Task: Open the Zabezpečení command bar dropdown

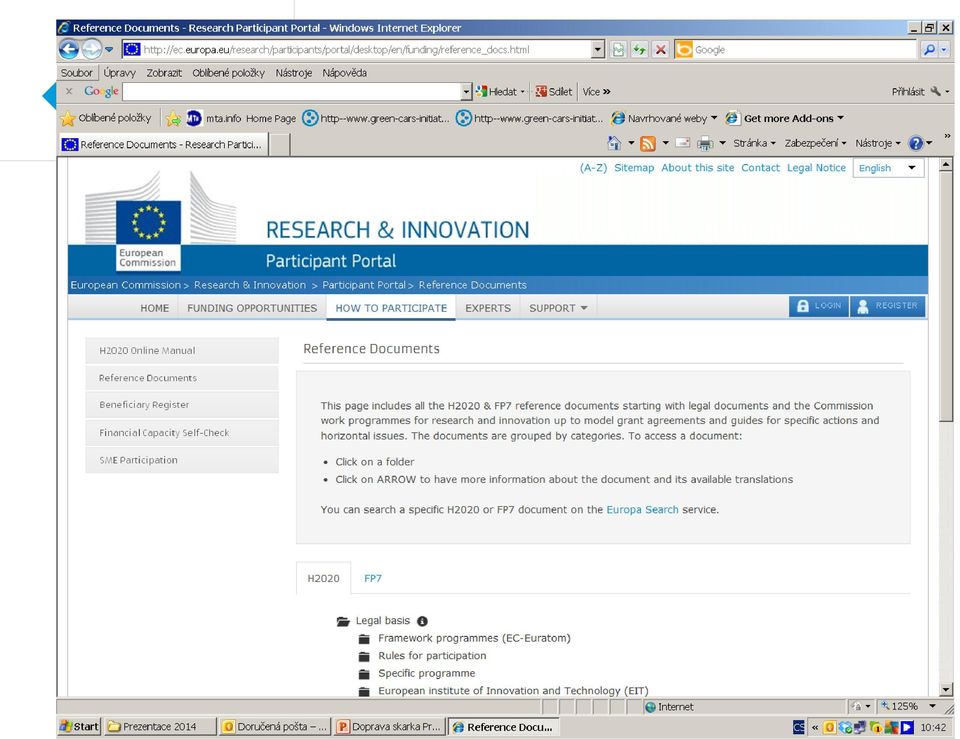Action: coord(816,143)
